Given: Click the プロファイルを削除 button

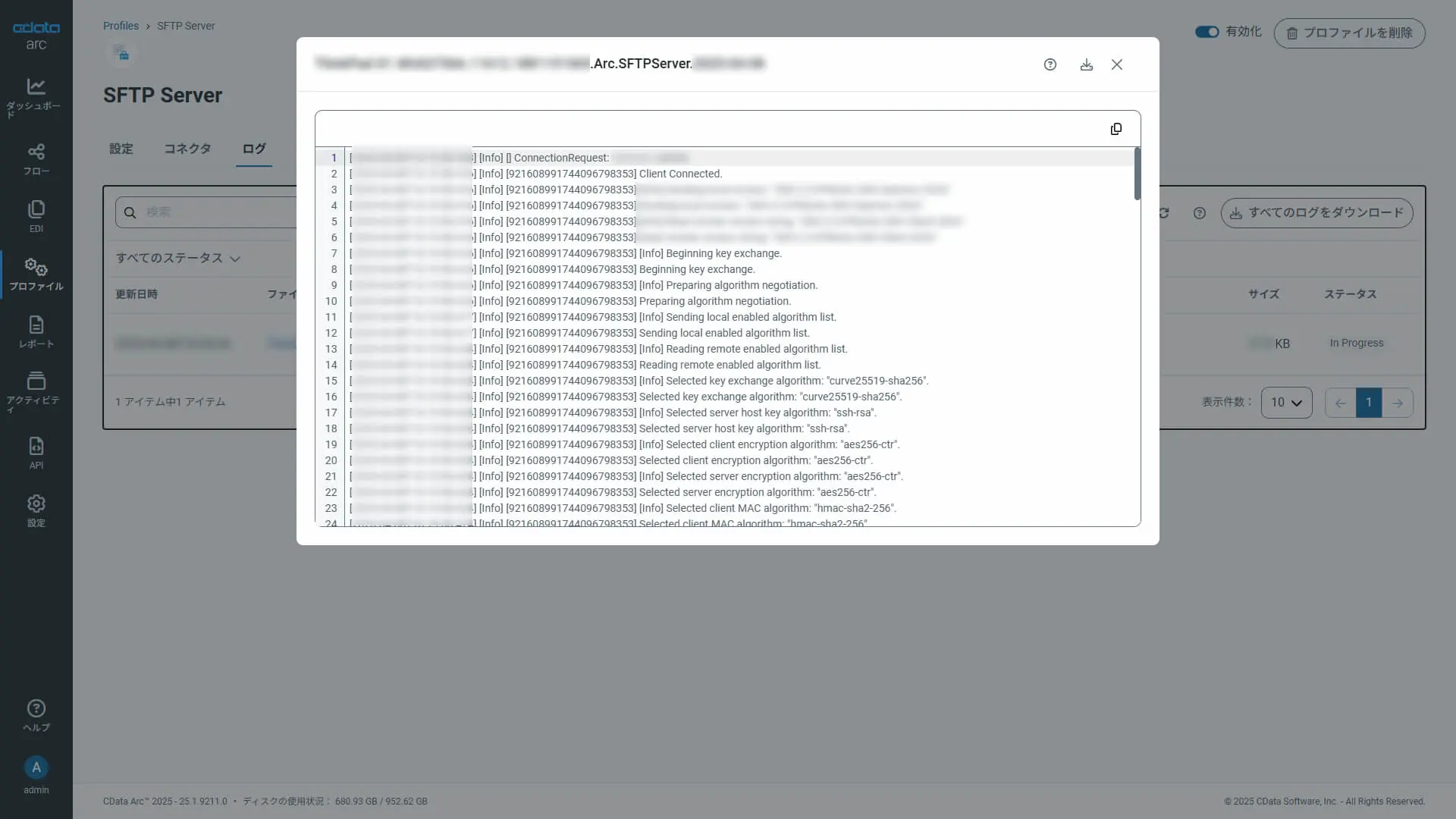Looking at the screenshot, I should pos(1349,33).
